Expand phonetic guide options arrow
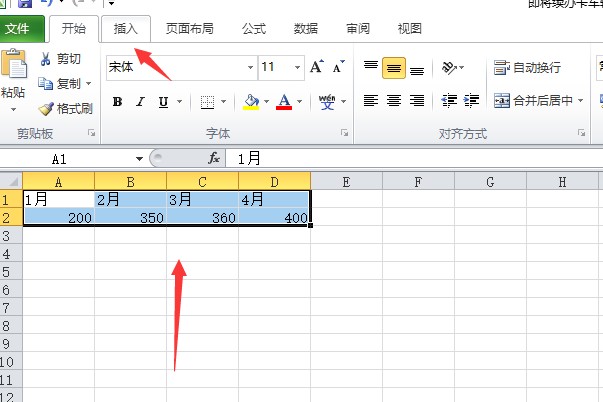Image resolution: width=603 pixels, height=402 pixels. (344, 102)
